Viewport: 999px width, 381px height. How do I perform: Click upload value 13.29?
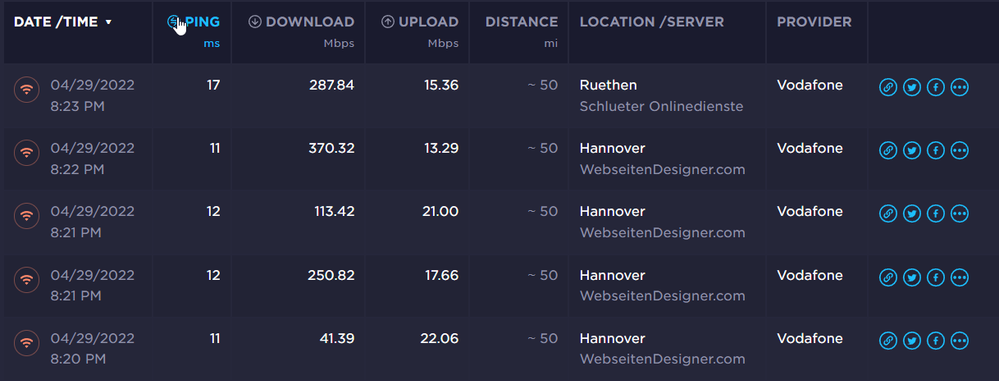441,148
